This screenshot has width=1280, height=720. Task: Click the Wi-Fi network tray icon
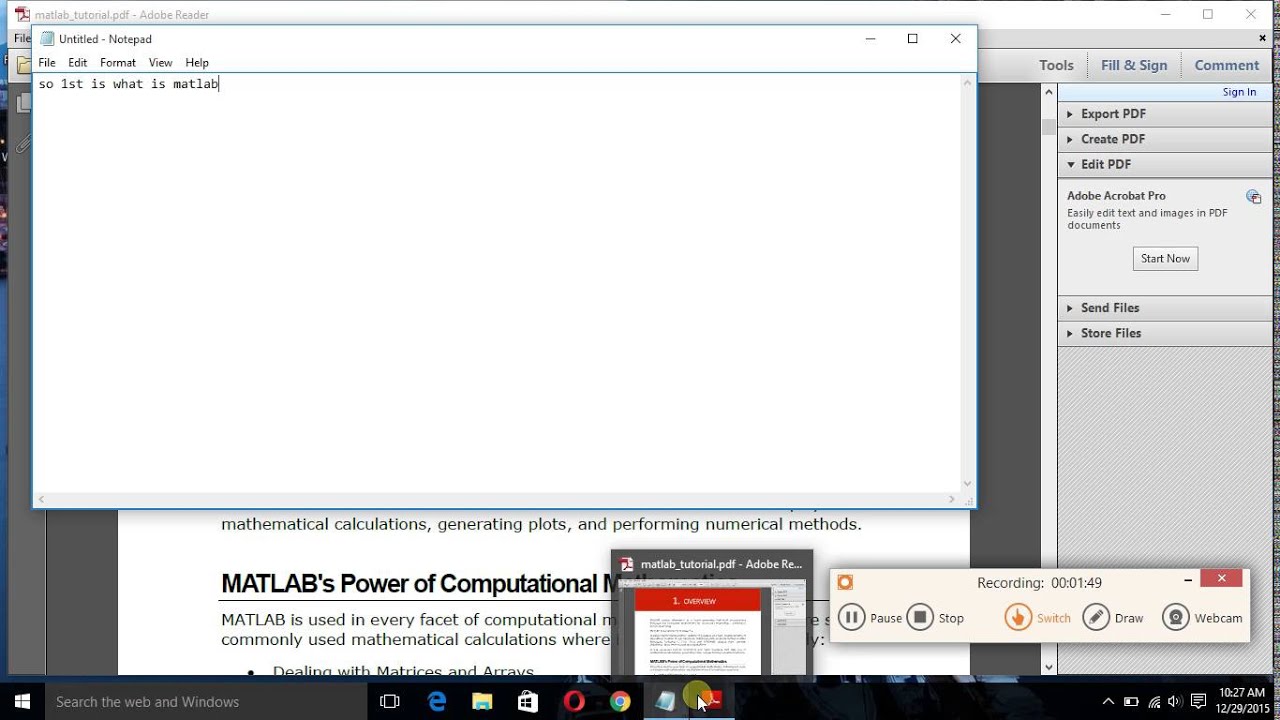coord(1154,702)
